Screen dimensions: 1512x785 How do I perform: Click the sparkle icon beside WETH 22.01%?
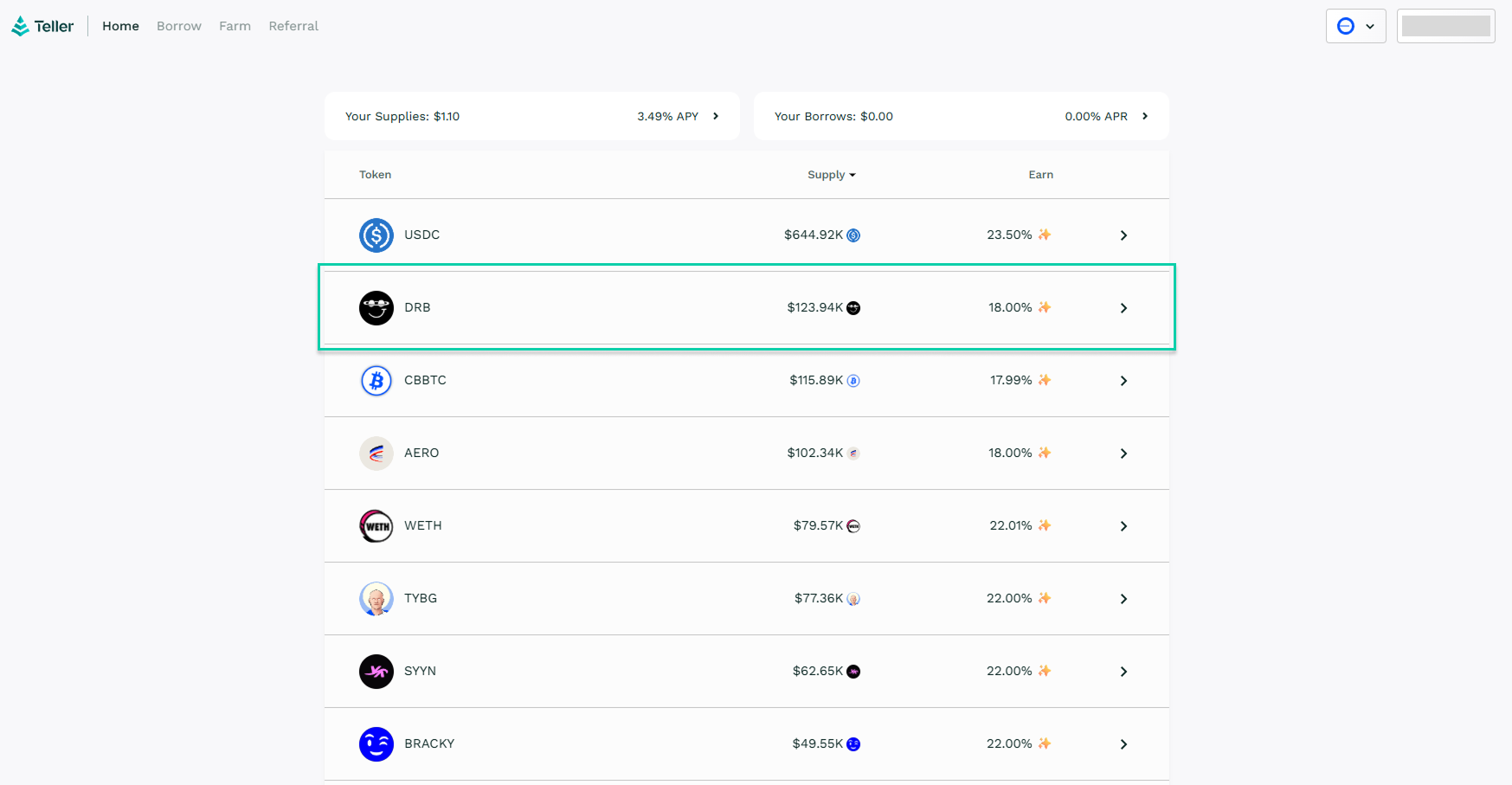[x=1045, y=525]
